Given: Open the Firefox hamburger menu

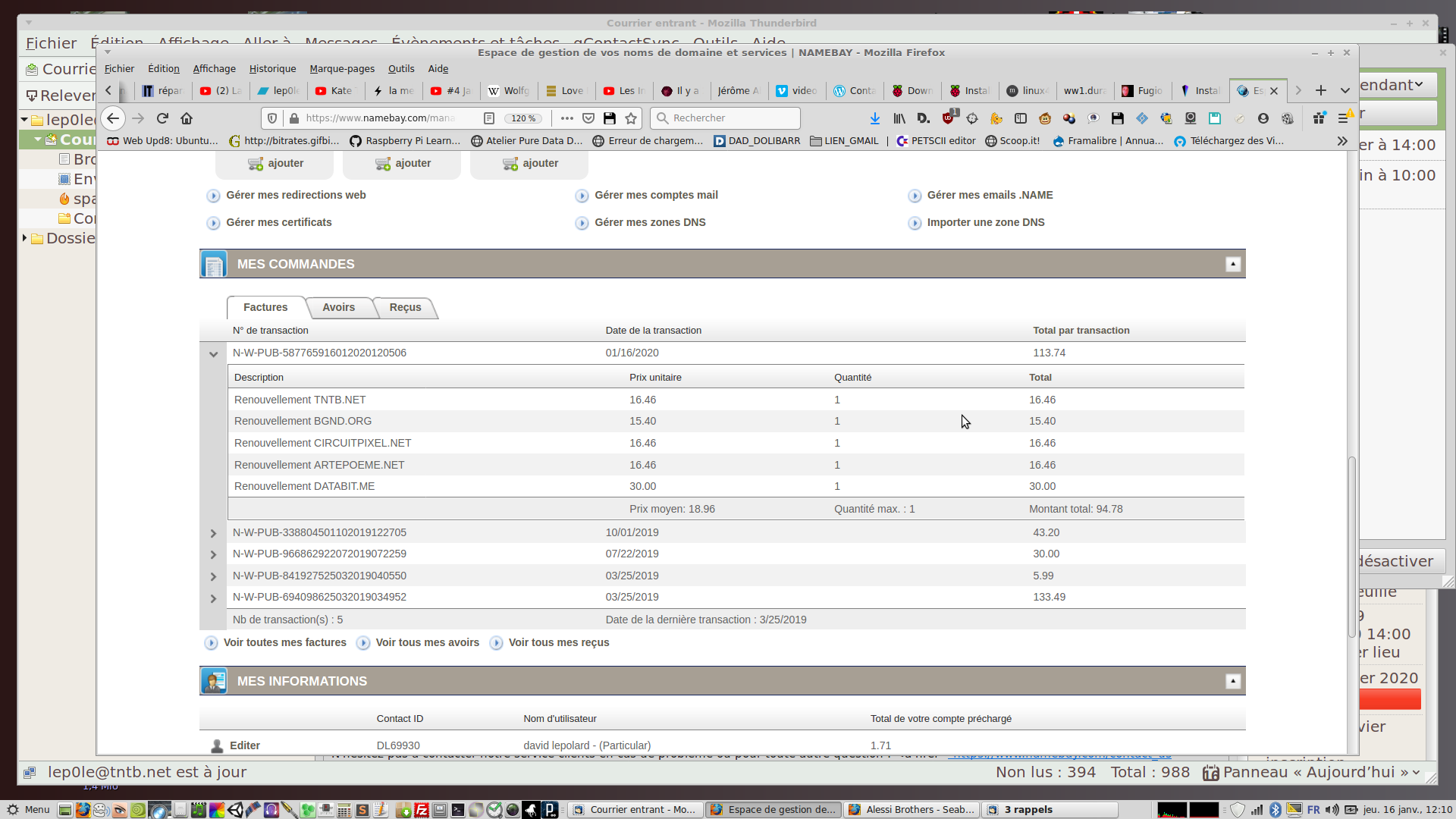Looking at the screenshot, I should pyautogui.click(x=1343, y=118).
